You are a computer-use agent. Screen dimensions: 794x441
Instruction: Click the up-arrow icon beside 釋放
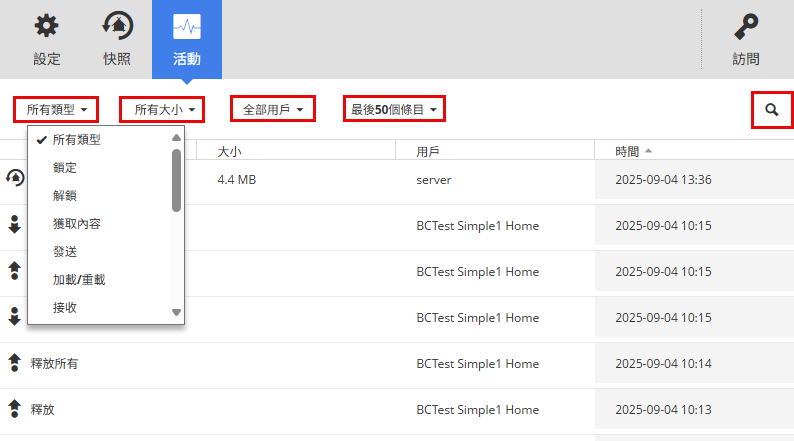point(15,409)
